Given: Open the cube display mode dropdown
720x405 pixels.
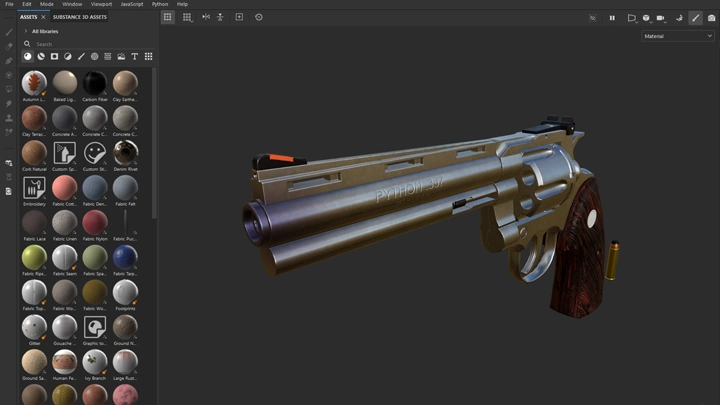Looking at the screenshot, I should click(647, 18).
